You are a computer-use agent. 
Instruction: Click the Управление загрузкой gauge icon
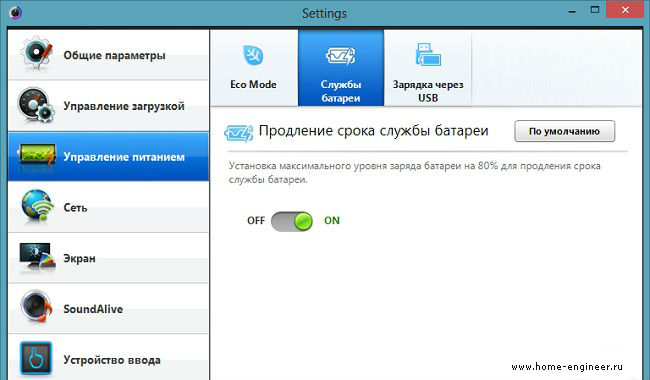[36, 105]
